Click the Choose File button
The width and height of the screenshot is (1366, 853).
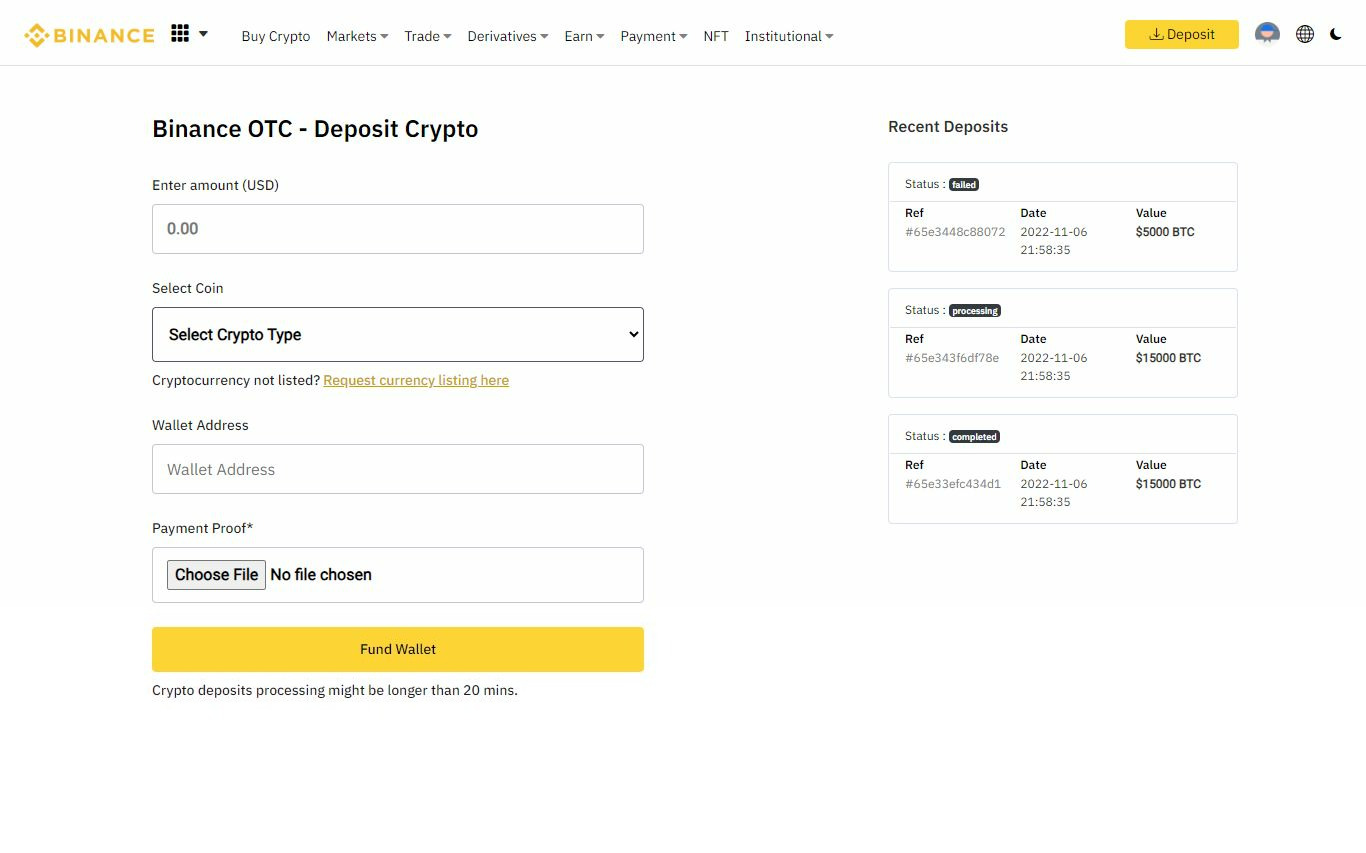pyautogui.click(x=216, y=575)
